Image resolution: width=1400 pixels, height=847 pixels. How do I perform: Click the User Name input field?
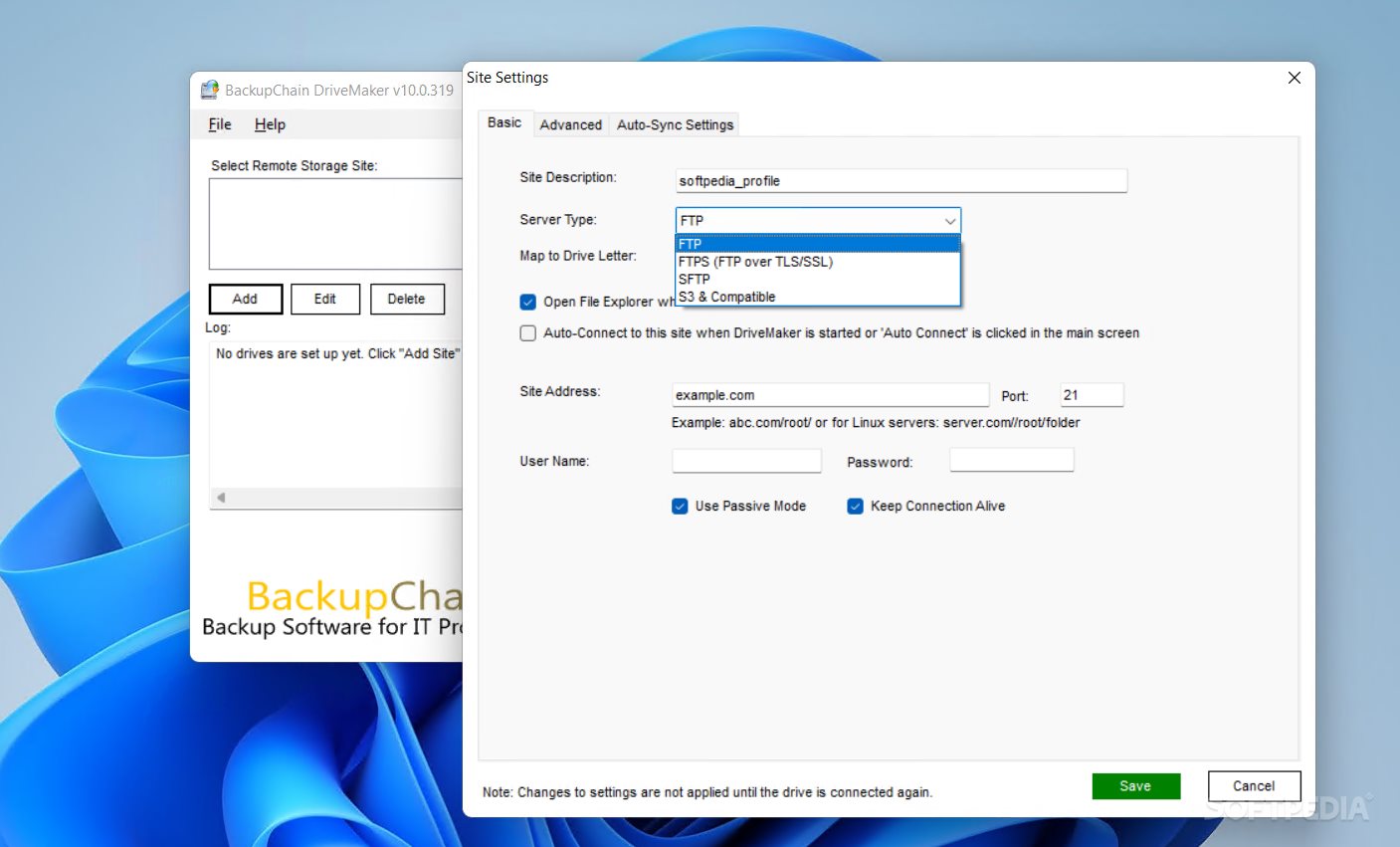[747, 461]
